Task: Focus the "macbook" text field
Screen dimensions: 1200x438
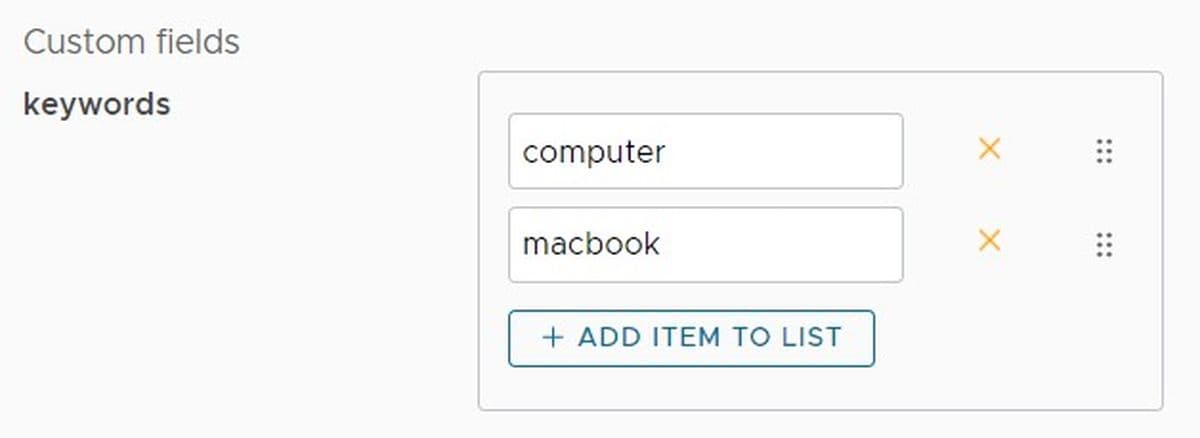Action: pyautogui.click(x=705, y=244)
